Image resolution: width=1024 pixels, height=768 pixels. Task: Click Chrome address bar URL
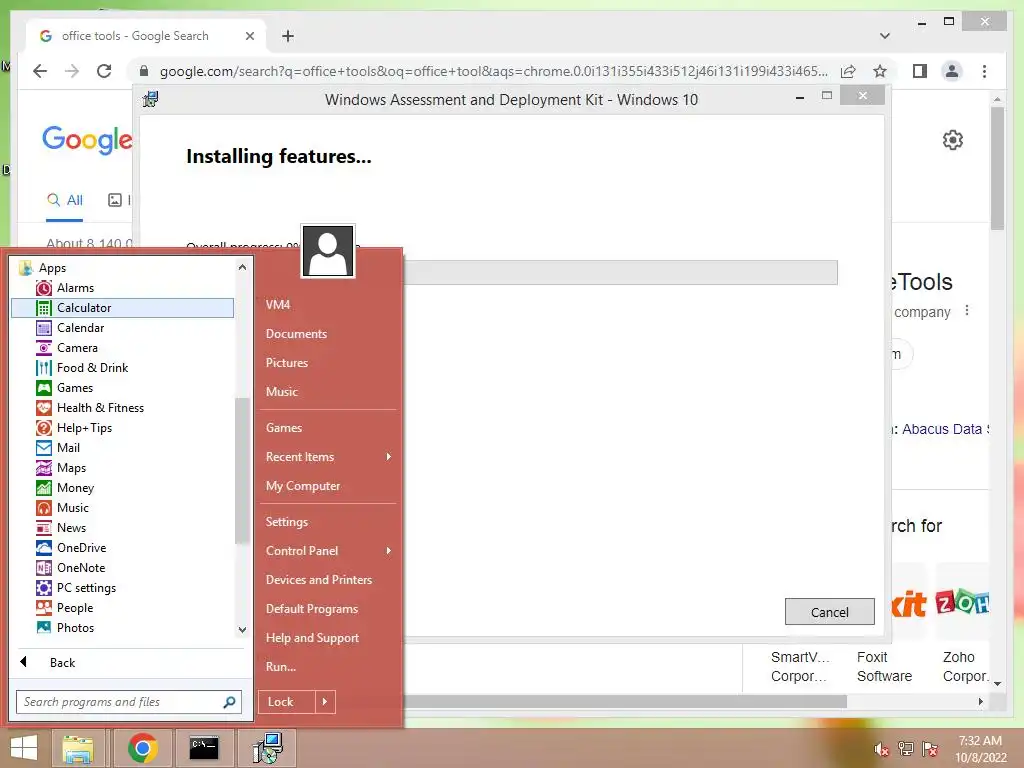coord(494,71)
